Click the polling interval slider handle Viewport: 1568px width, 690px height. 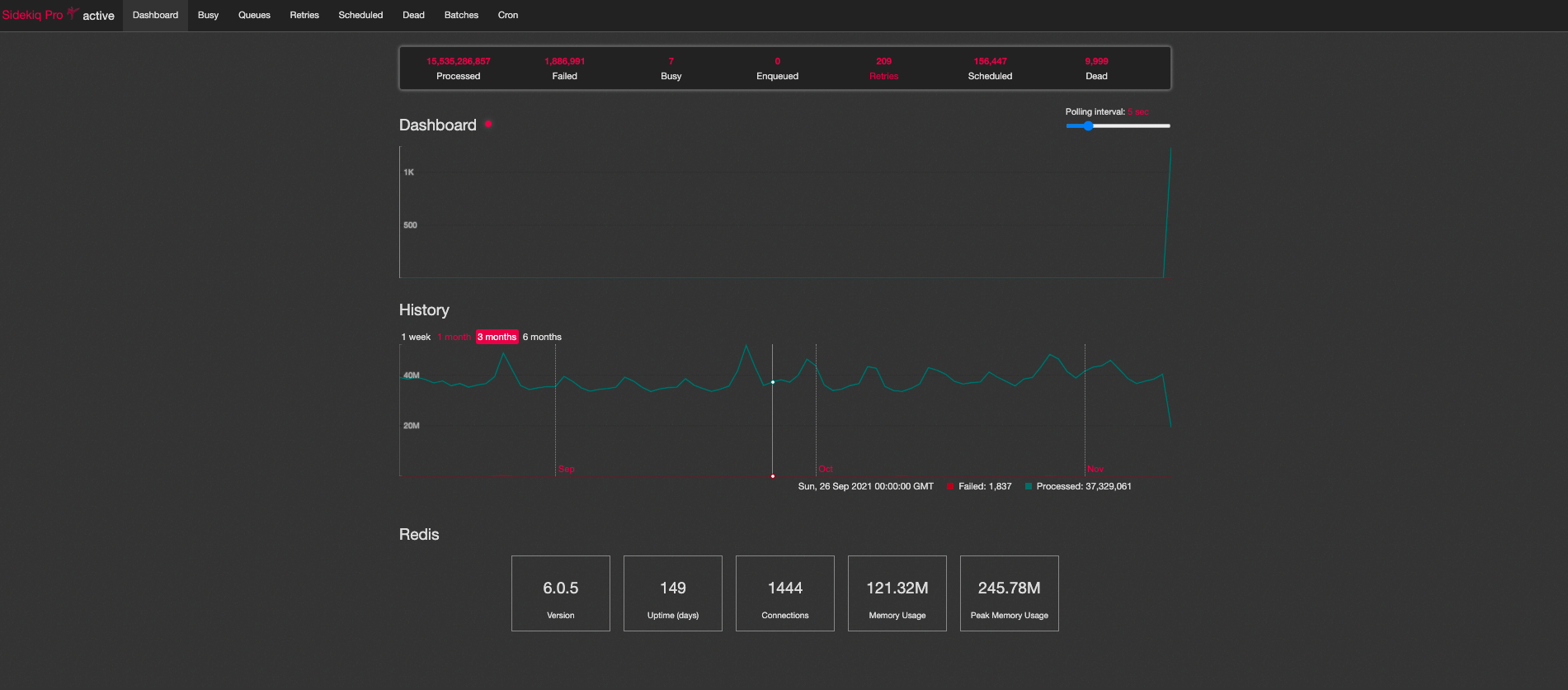pyautogui.click(x=1088, y=125)
